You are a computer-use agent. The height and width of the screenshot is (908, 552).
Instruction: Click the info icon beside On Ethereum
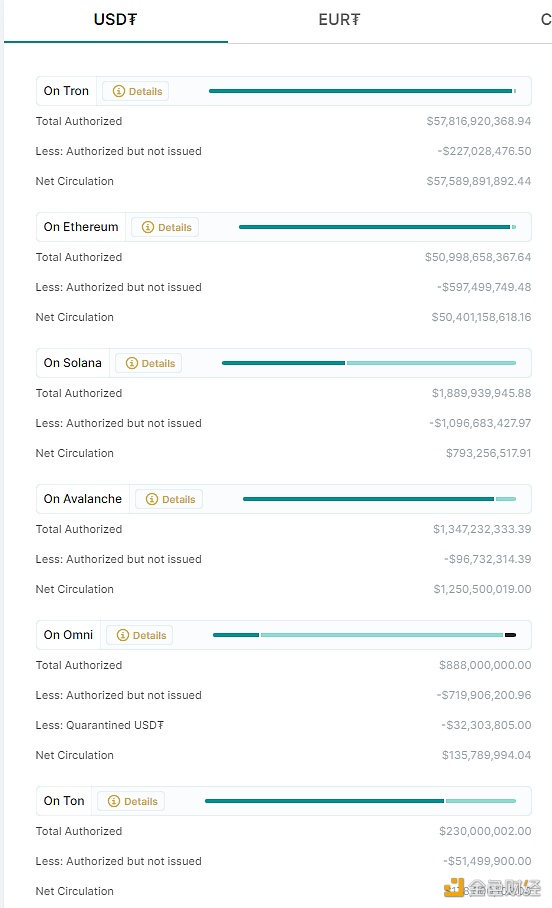tap(148, 228)
